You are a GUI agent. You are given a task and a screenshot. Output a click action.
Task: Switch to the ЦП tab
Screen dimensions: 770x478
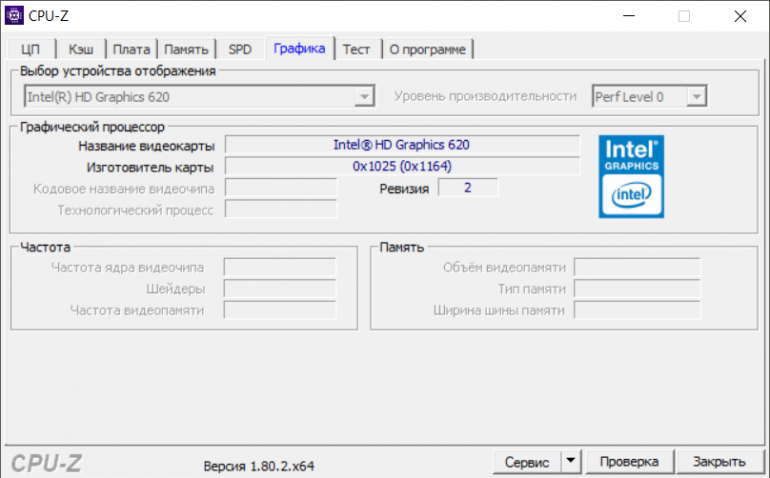(30, 50)
